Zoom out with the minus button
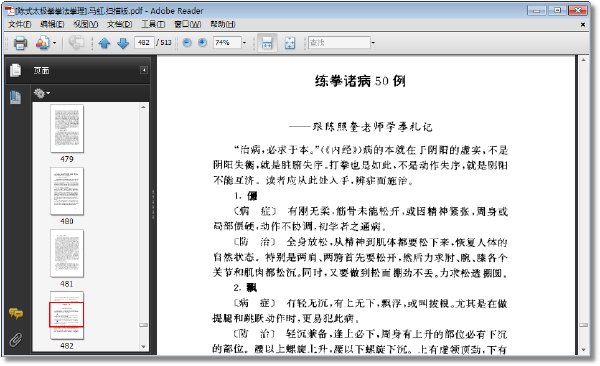600x366 pixels. pyautogui.click(x=187, y=42)
